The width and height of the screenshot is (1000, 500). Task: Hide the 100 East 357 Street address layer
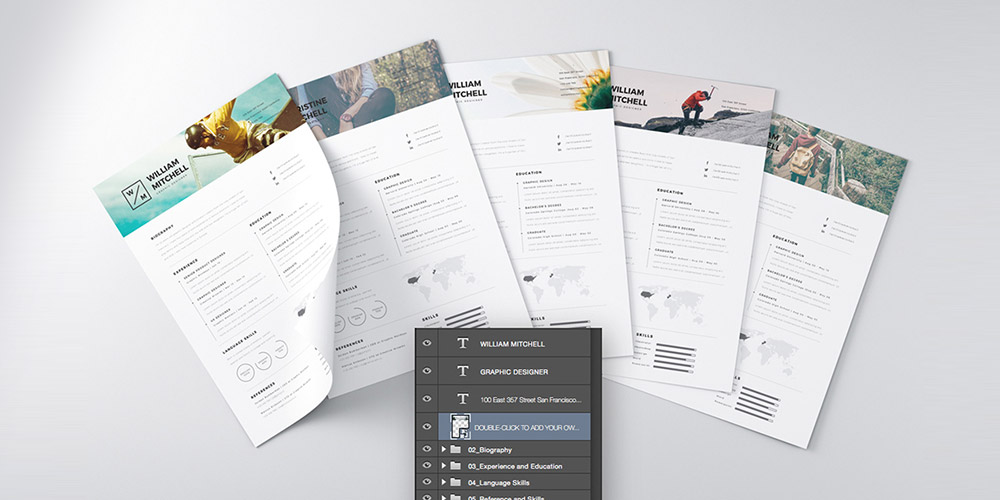tap(428, 399)
